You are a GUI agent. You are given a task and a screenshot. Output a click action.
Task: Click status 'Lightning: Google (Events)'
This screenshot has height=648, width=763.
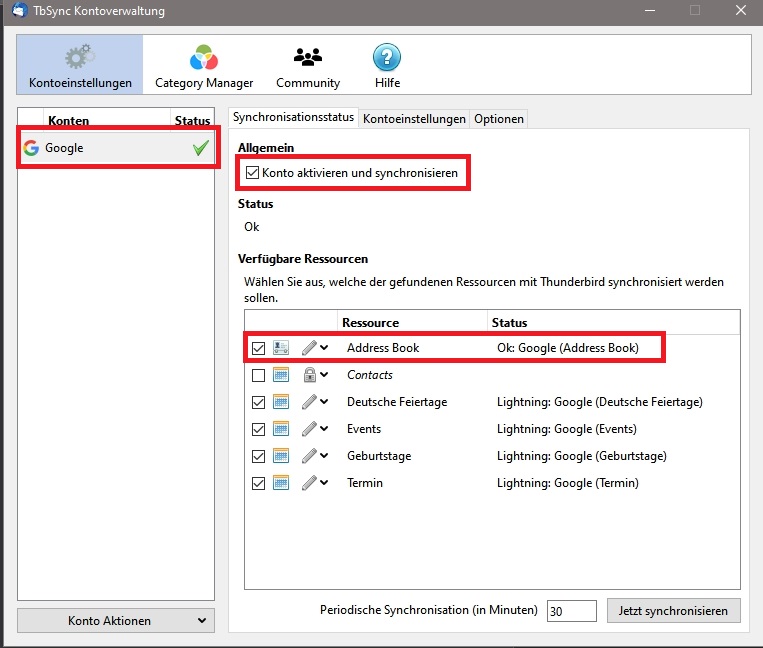click(x=567, y=429)
